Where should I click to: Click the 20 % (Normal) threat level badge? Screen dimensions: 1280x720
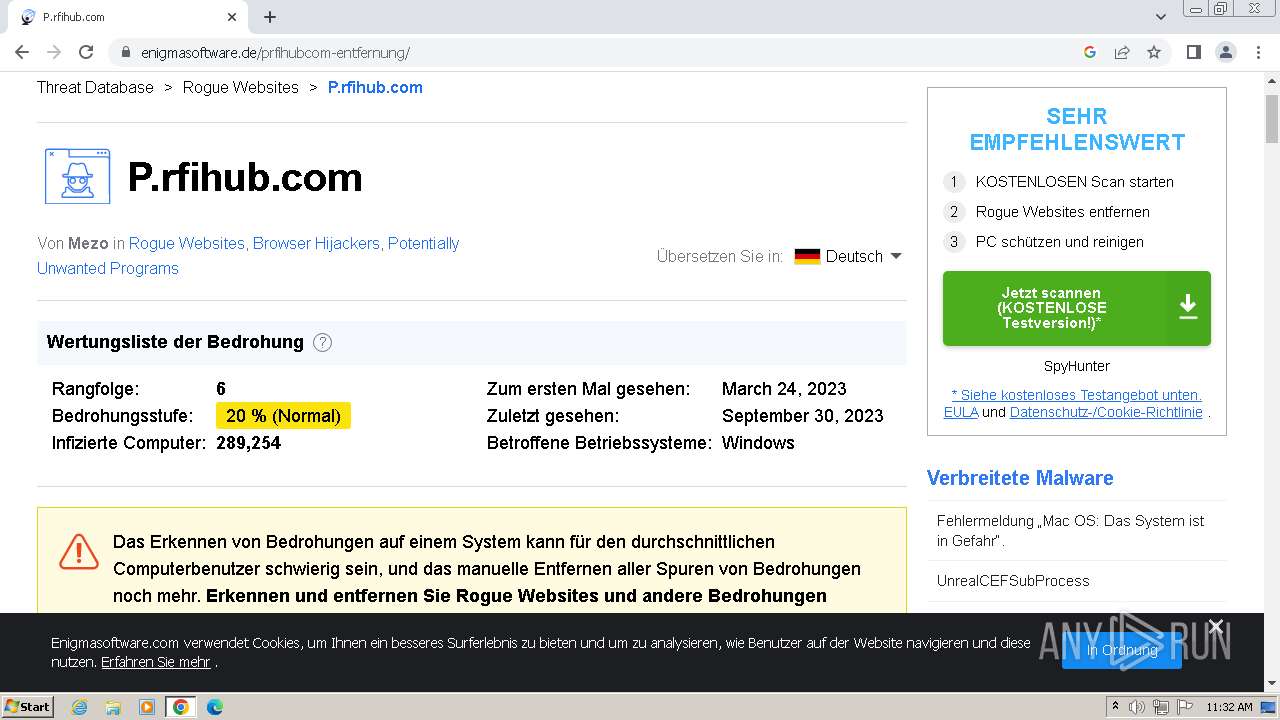[283, 416]
